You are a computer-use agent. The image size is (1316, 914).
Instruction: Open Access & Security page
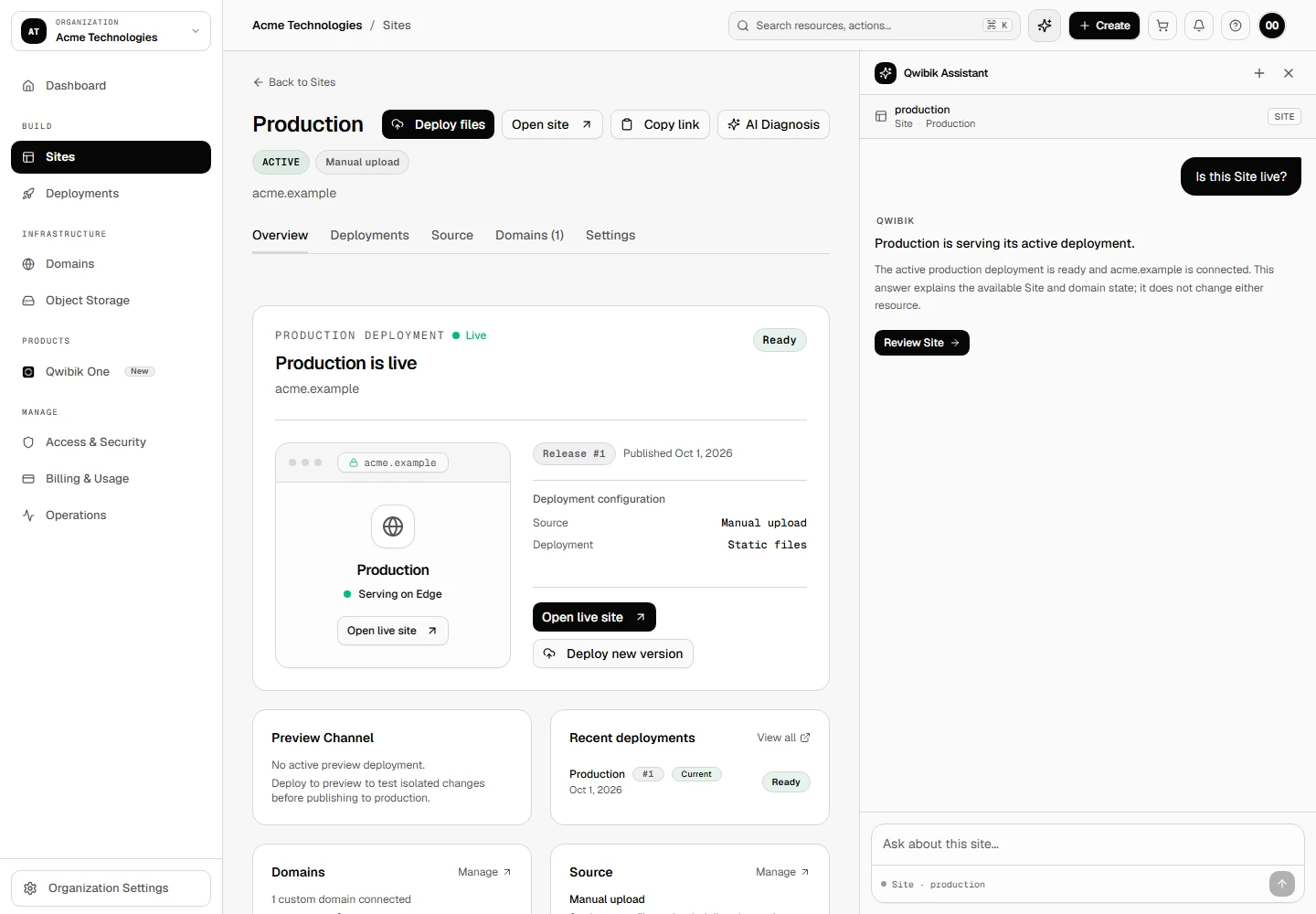click(111, 442)
